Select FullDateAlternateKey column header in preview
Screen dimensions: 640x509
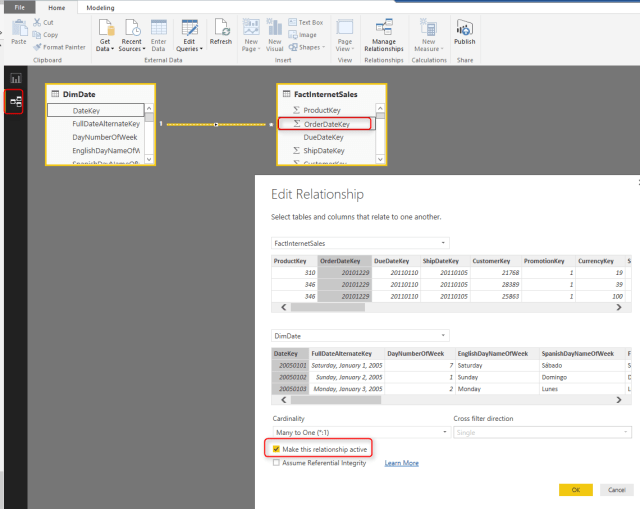[347, 353]
